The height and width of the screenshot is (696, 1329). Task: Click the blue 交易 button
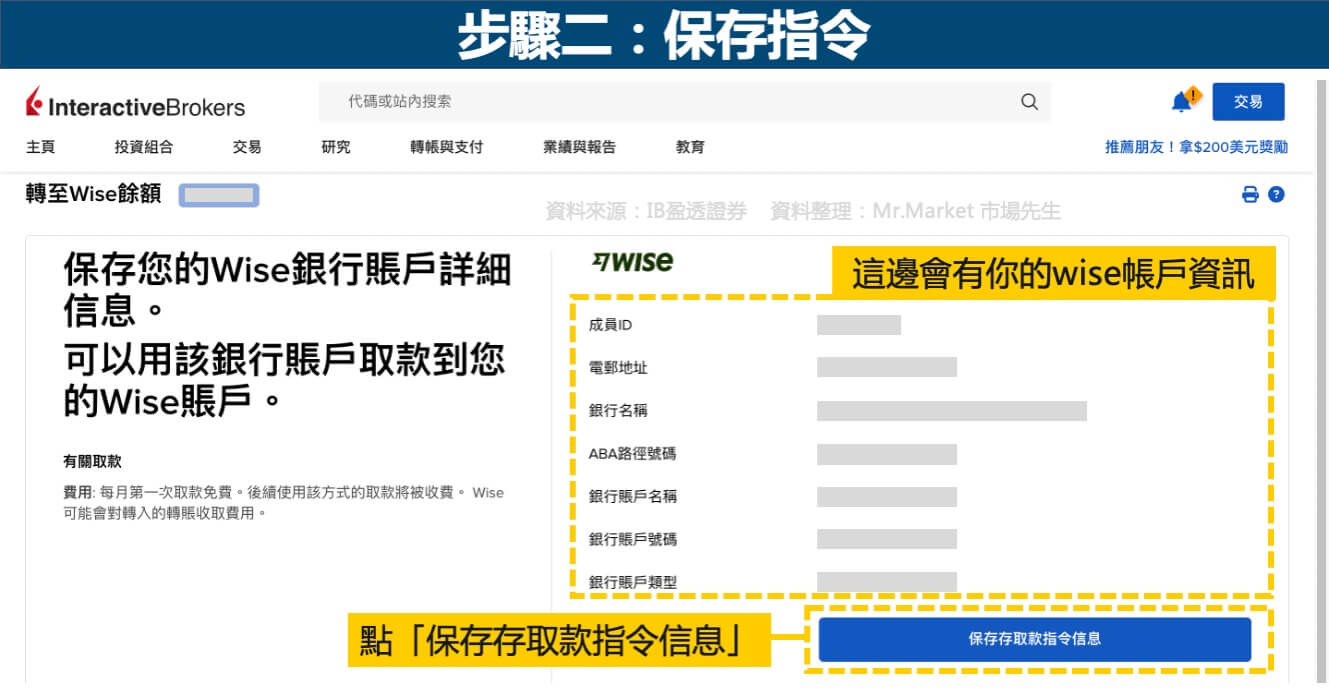click(x=1248, y=102)
